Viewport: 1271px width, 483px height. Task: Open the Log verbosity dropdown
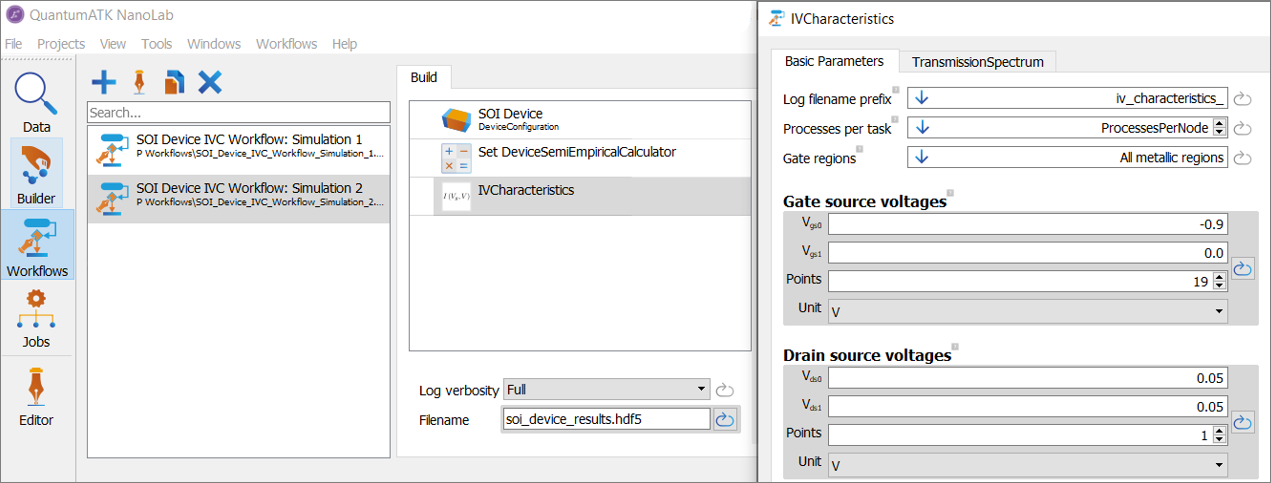point(607,389)
